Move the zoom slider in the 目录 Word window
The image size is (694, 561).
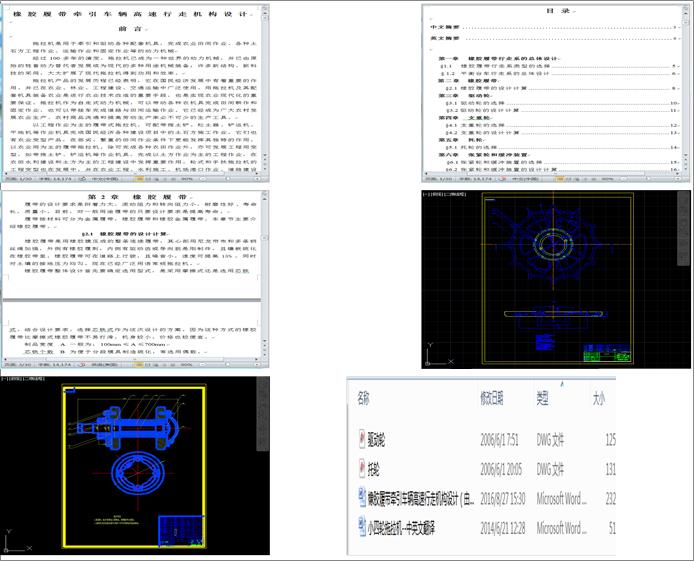[650, 179]
